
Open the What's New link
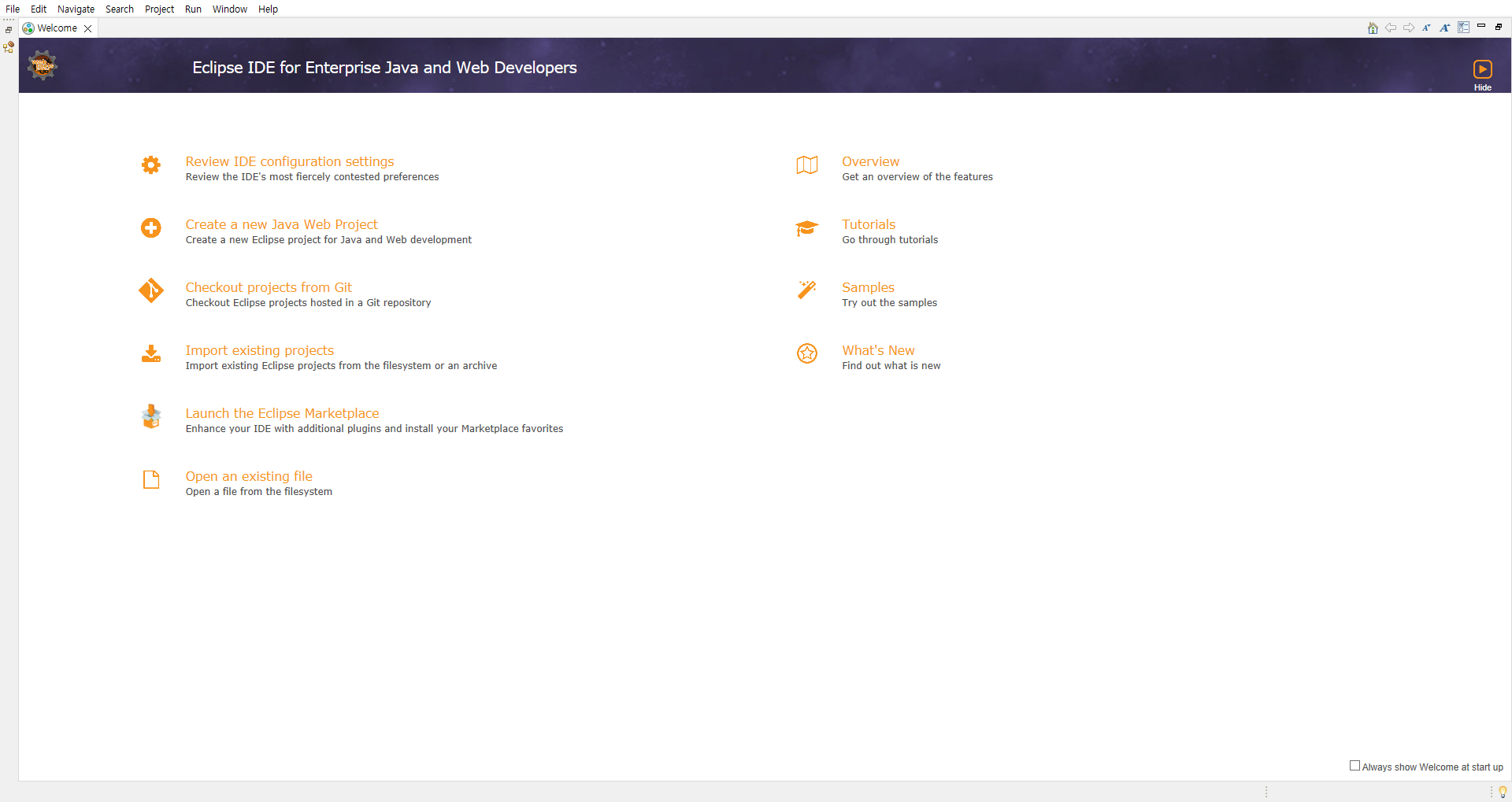point(878,350)
